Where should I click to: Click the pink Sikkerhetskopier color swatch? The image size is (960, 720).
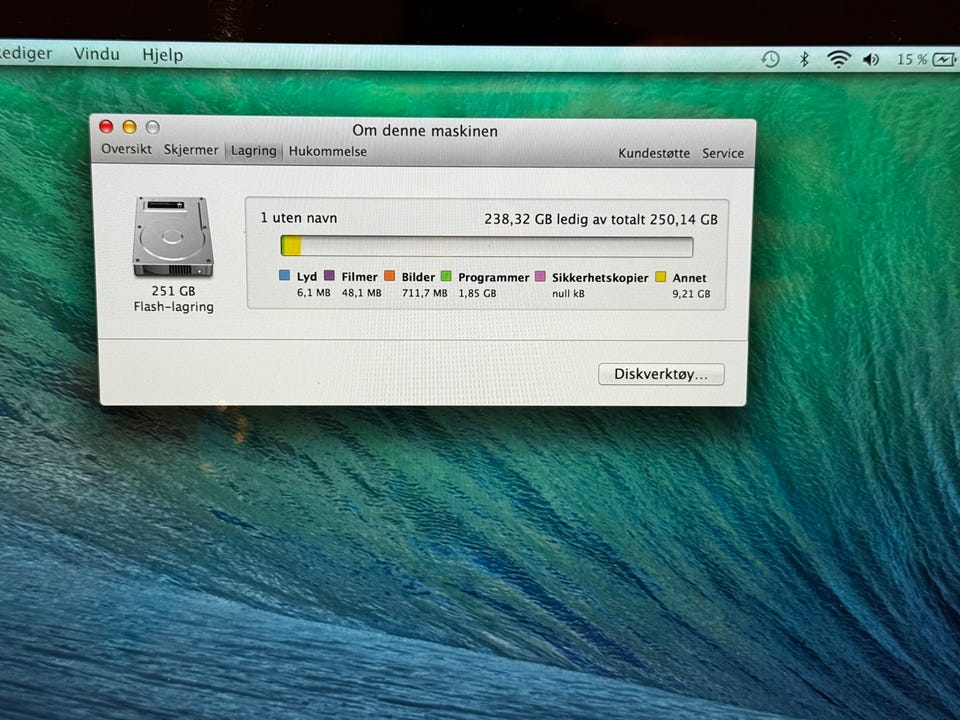point(540,277)
